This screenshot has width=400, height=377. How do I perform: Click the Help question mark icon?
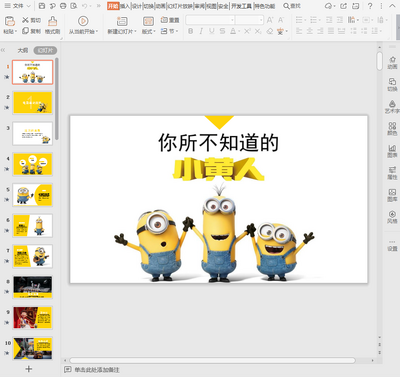(x=370, y=6)
